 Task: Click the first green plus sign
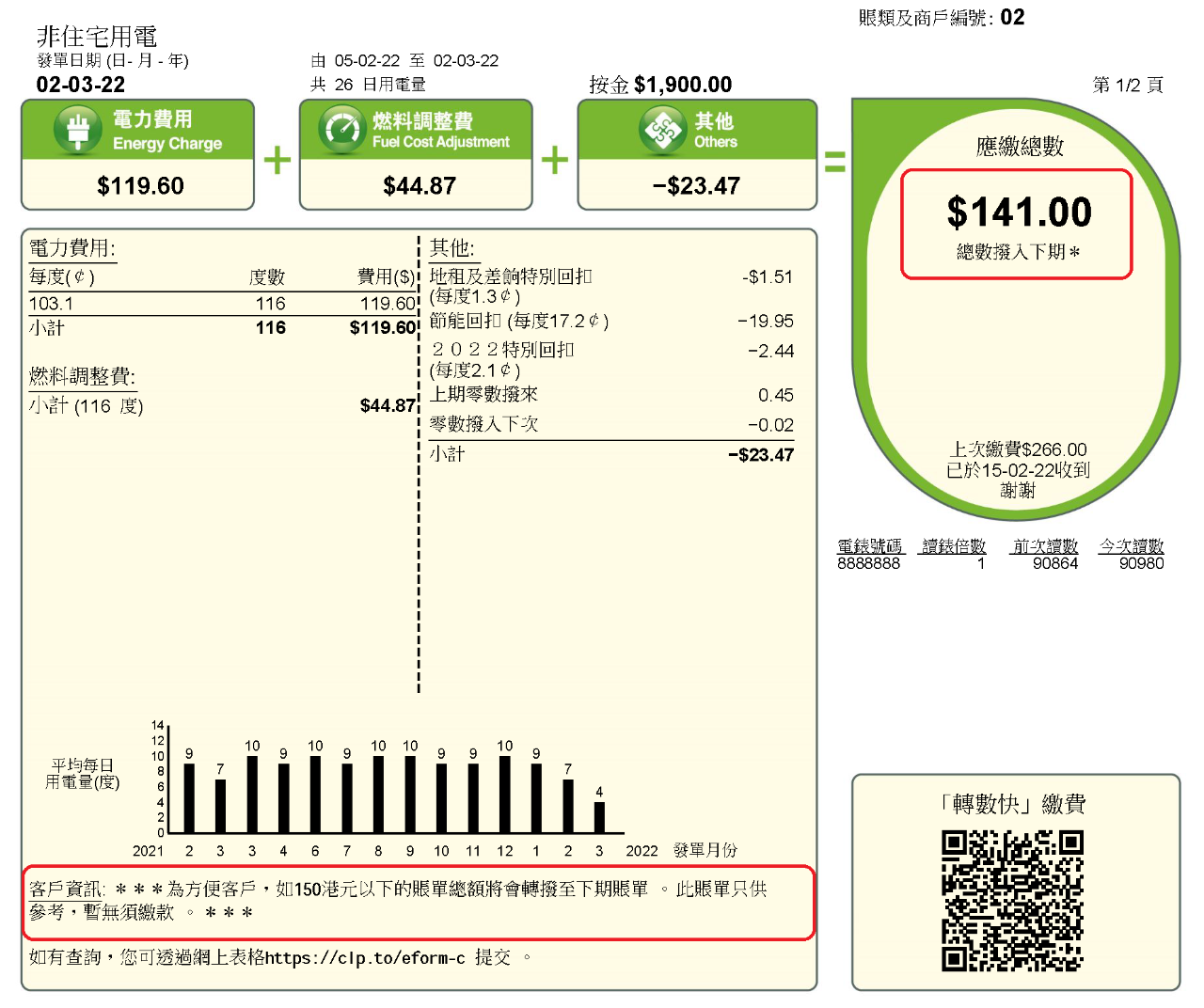tap(277, 160)
